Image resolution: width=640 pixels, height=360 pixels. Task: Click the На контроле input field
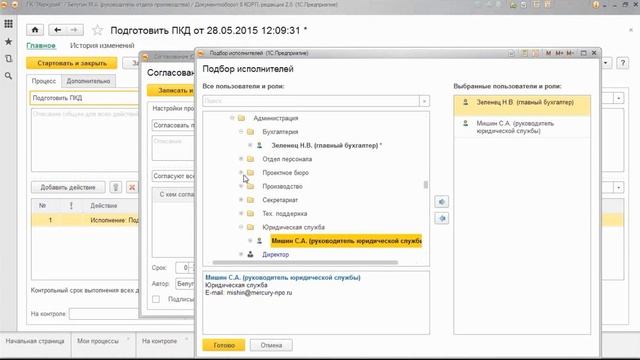pos(104,314)
